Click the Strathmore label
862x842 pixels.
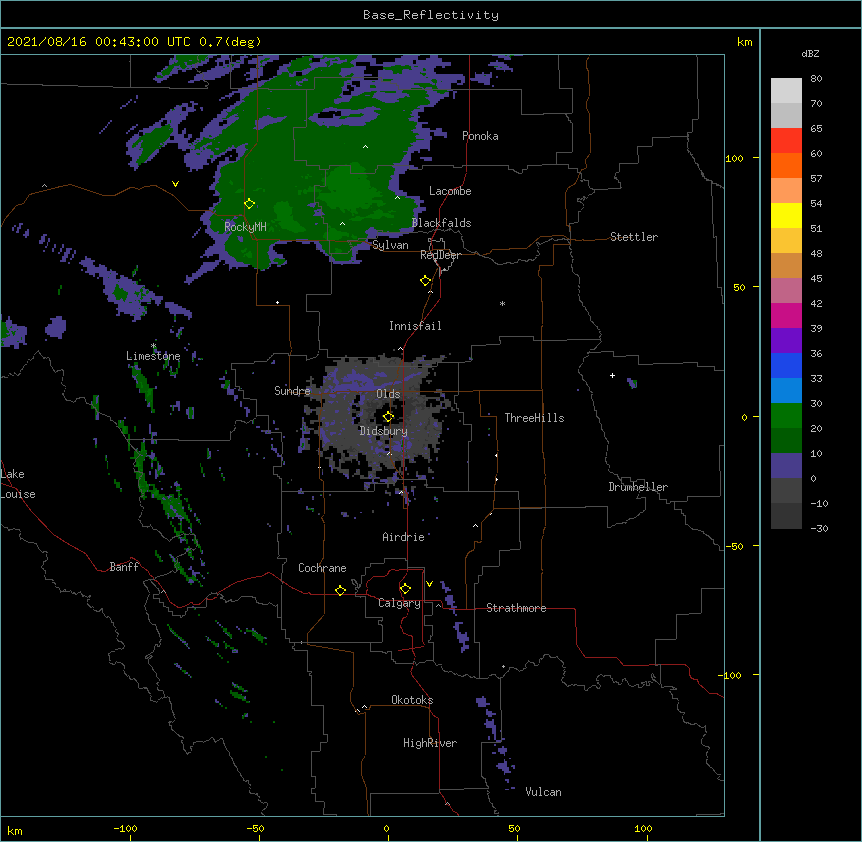(x=516, y=608)
